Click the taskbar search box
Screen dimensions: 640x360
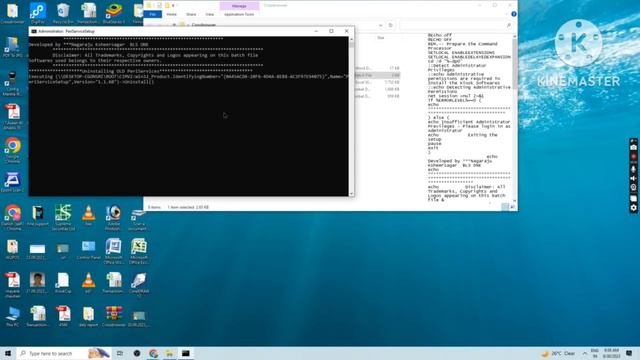click(x=63, y=353)
